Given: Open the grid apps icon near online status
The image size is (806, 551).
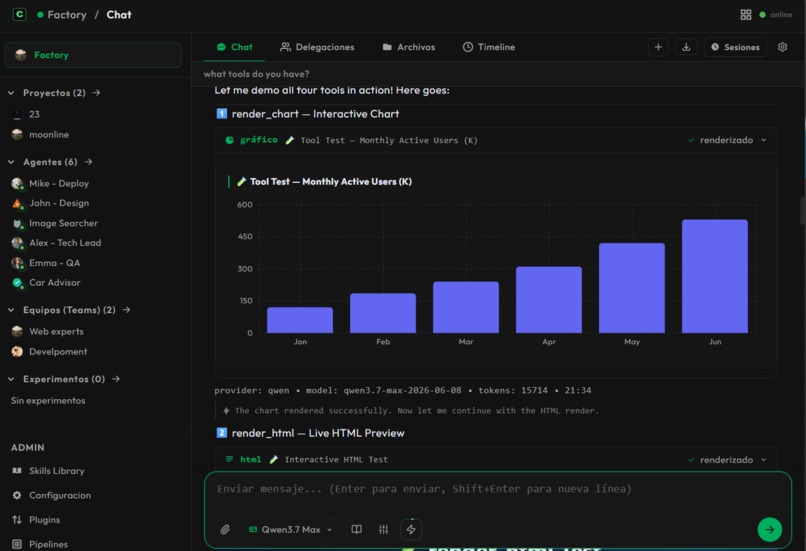Looking at the screenshot, I should (x=745, y=15).
